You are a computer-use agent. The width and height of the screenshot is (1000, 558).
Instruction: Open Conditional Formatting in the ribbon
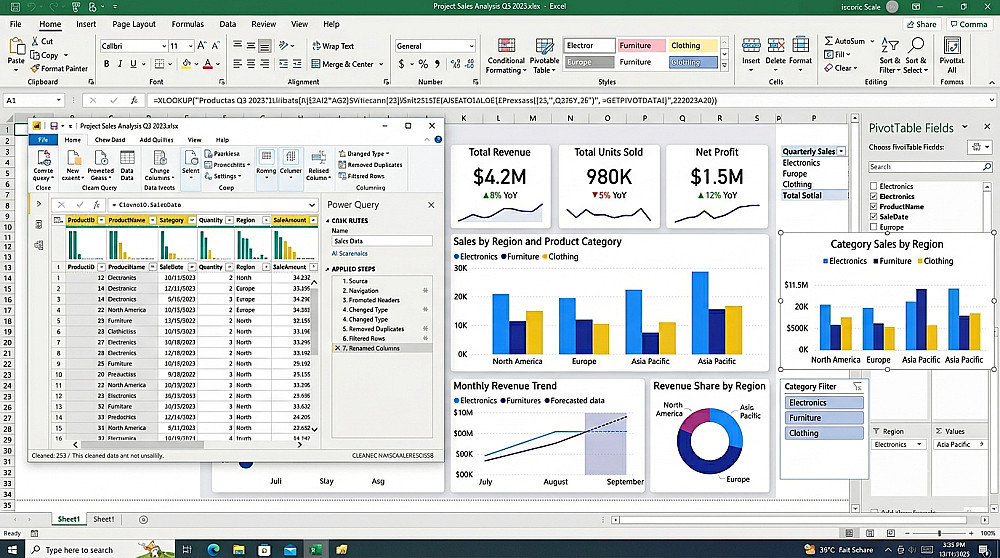(506, 56)
